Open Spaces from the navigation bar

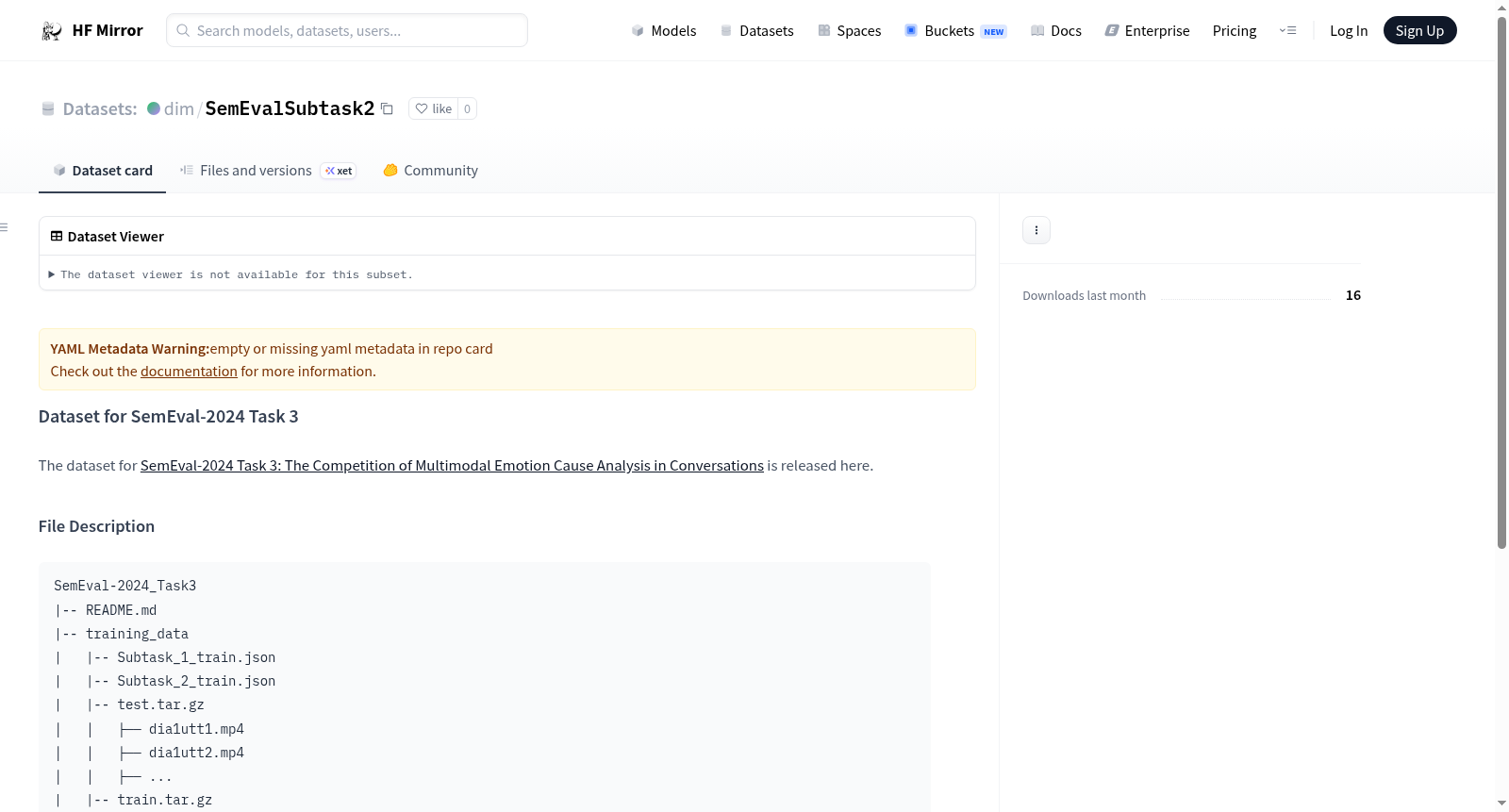click(850, 30)
